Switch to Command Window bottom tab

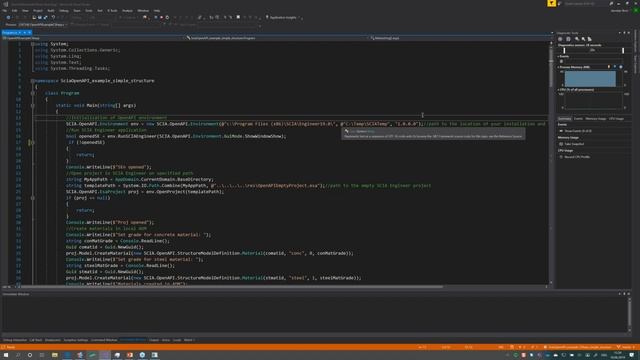pos(104,340)
